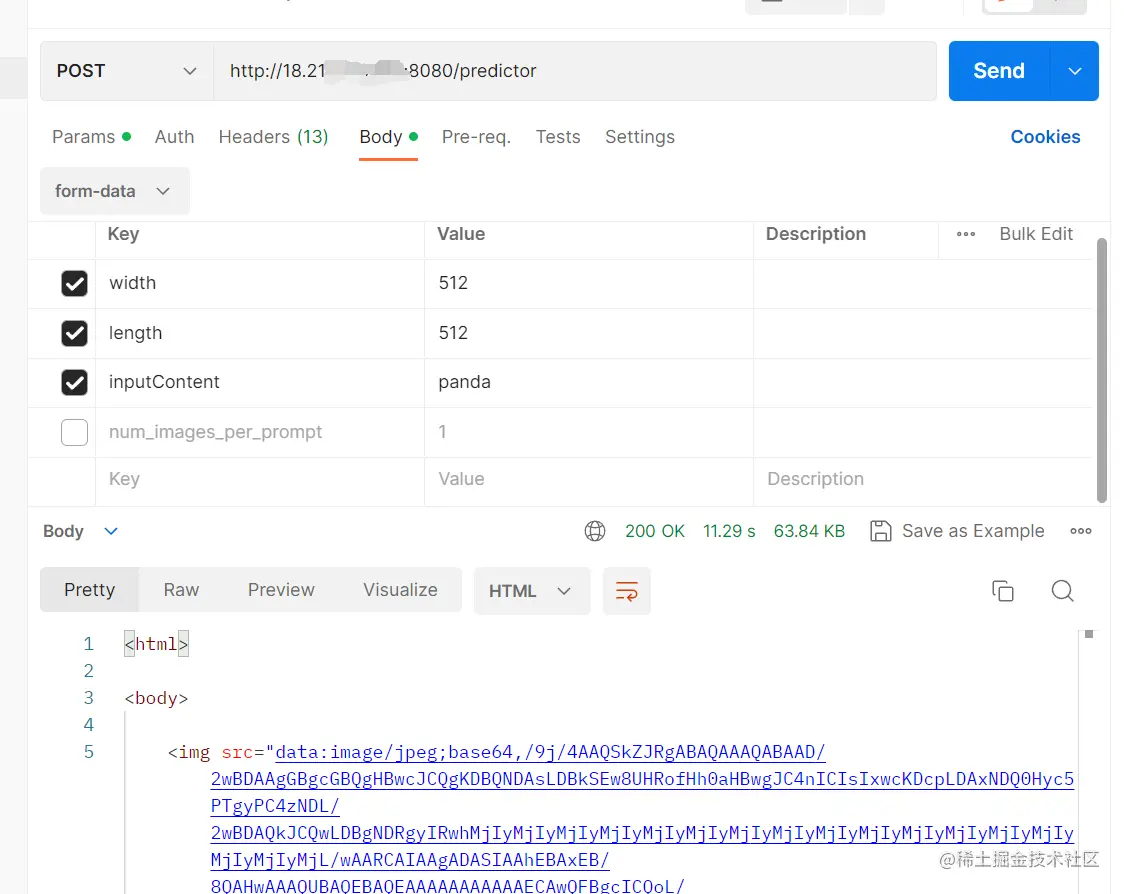Uncheck the inputContent parameter checkbox
Screen dimensions: 1124x894
click(75, 383)
